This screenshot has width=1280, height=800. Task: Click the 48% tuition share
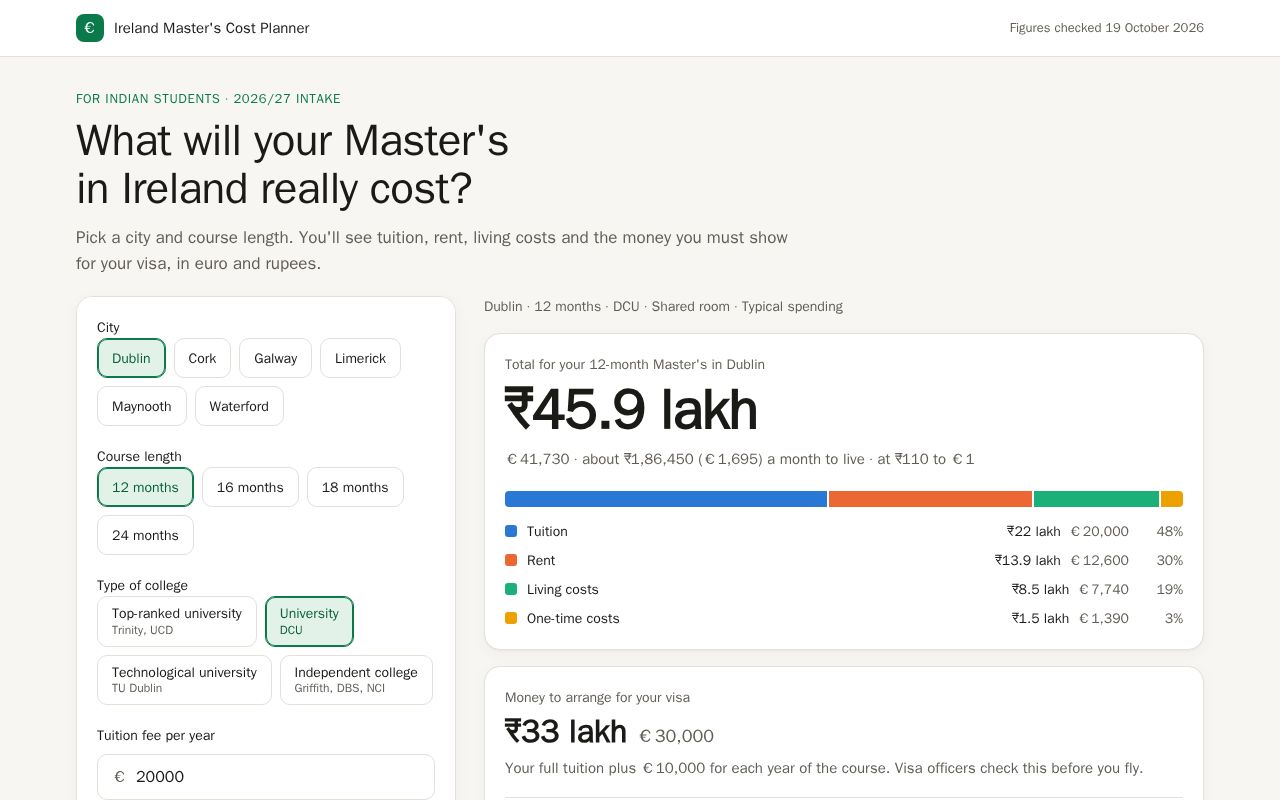1170,531
